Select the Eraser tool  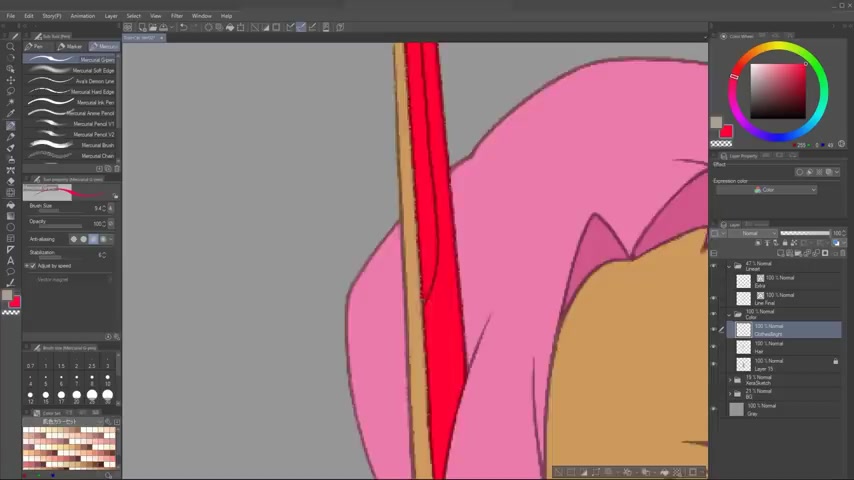click(10, 181)
